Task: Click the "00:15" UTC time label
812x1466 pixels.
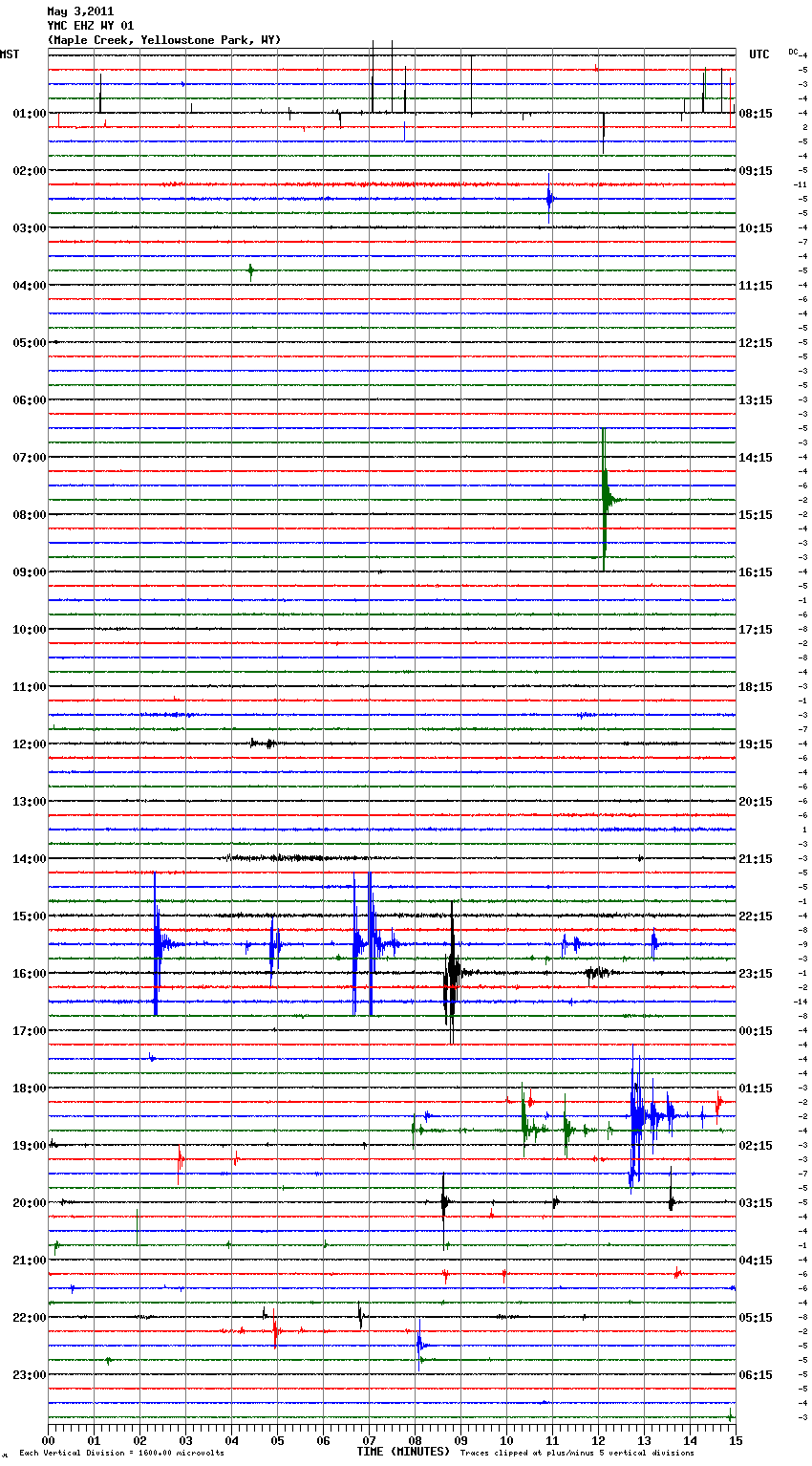Action: coord(756,1031)
